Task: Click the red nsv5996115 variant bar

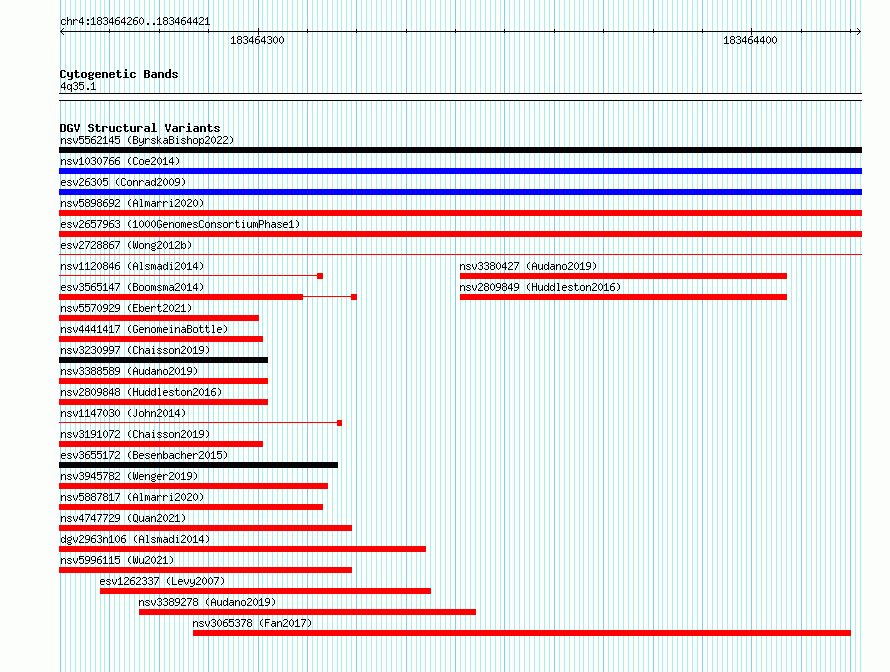Action: (205, 570)
